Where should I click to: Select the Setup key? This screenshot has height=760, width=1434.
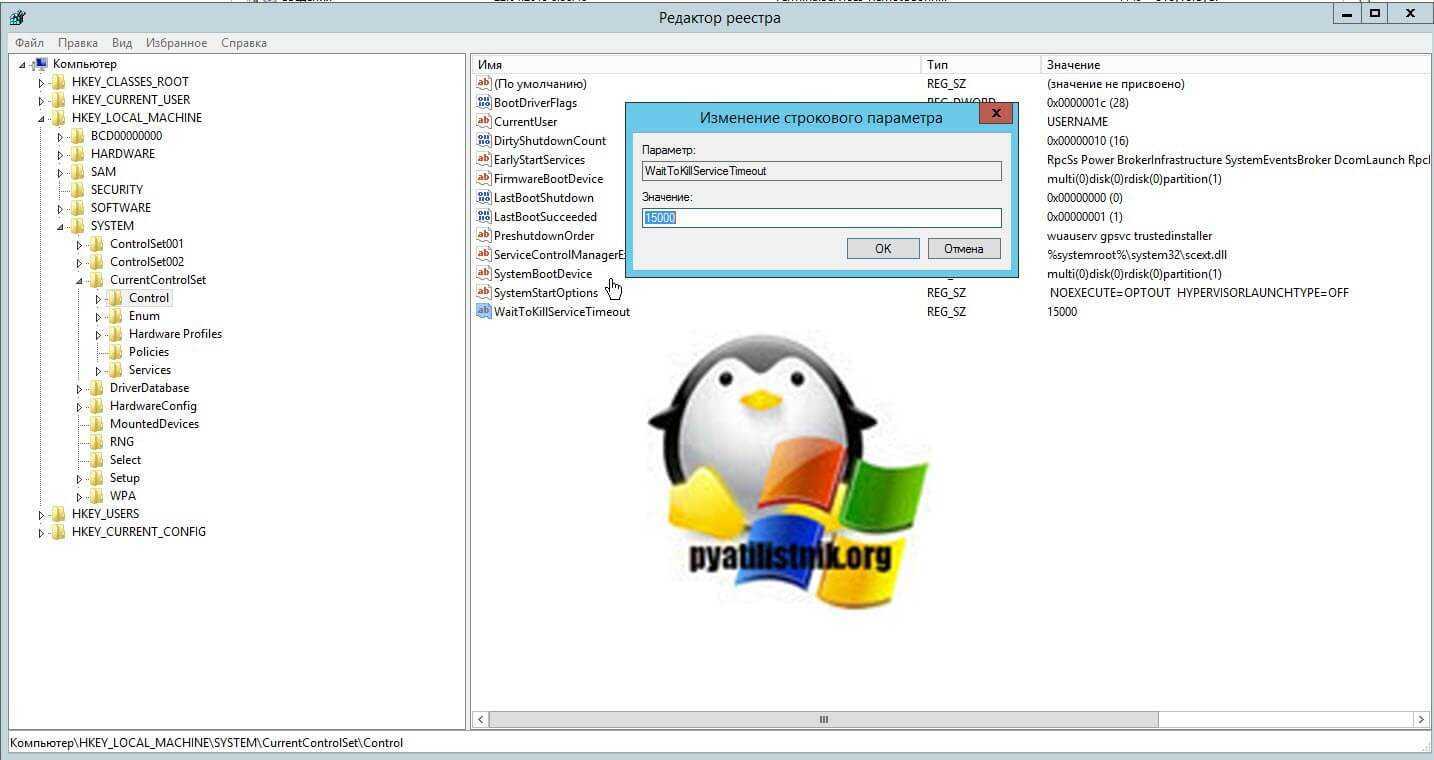(x=125, y=478)
